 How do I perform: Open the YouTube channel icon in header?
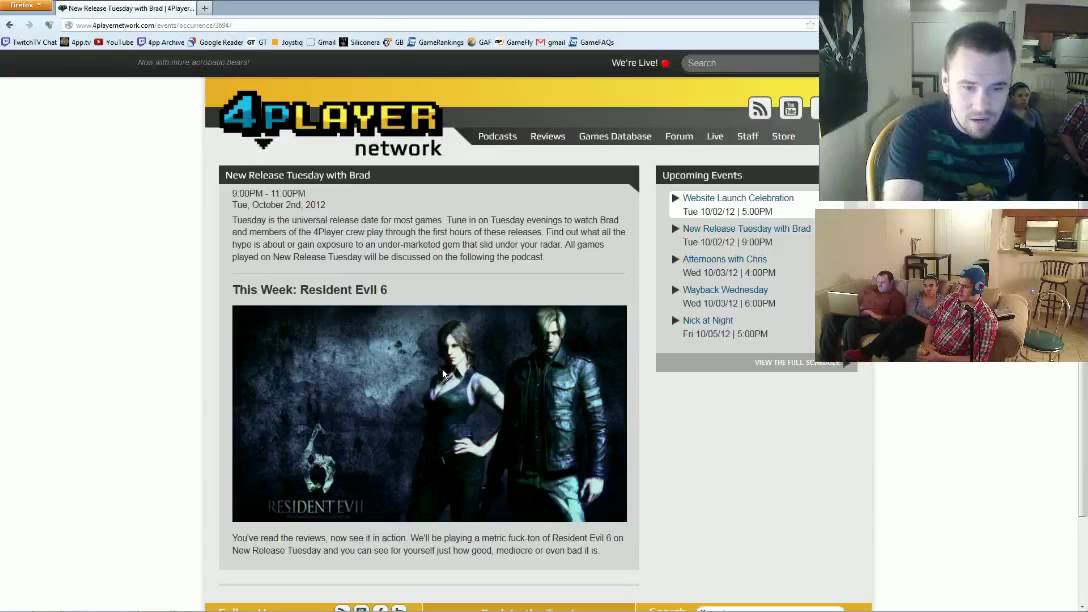[x=790, y=108]
